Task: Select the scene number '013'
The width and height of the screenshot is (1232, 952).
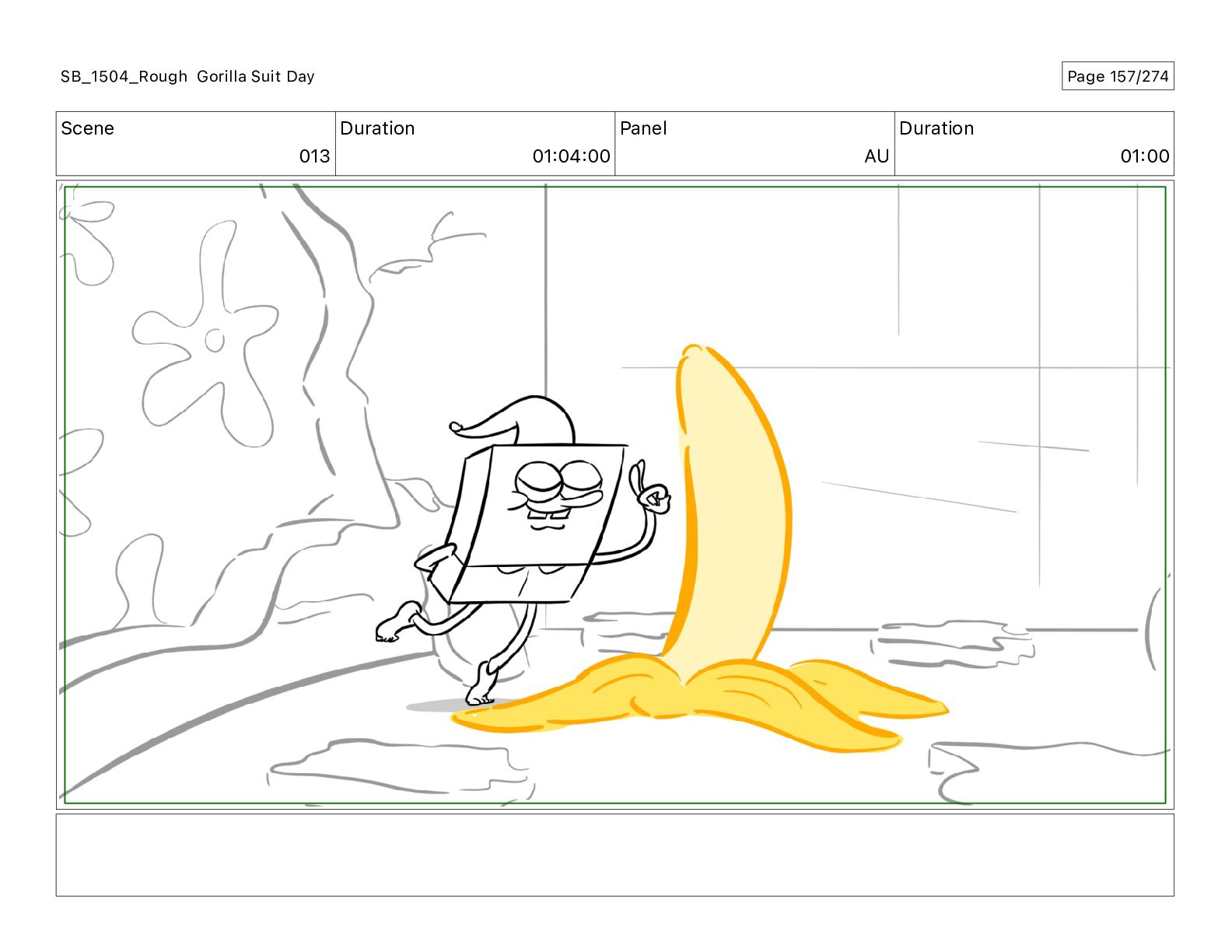Action: tap(314, 156)
